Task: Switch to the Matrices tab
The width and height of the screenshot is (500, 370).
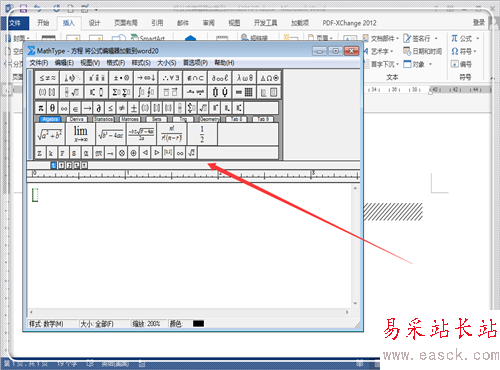Action: (130, 119)
